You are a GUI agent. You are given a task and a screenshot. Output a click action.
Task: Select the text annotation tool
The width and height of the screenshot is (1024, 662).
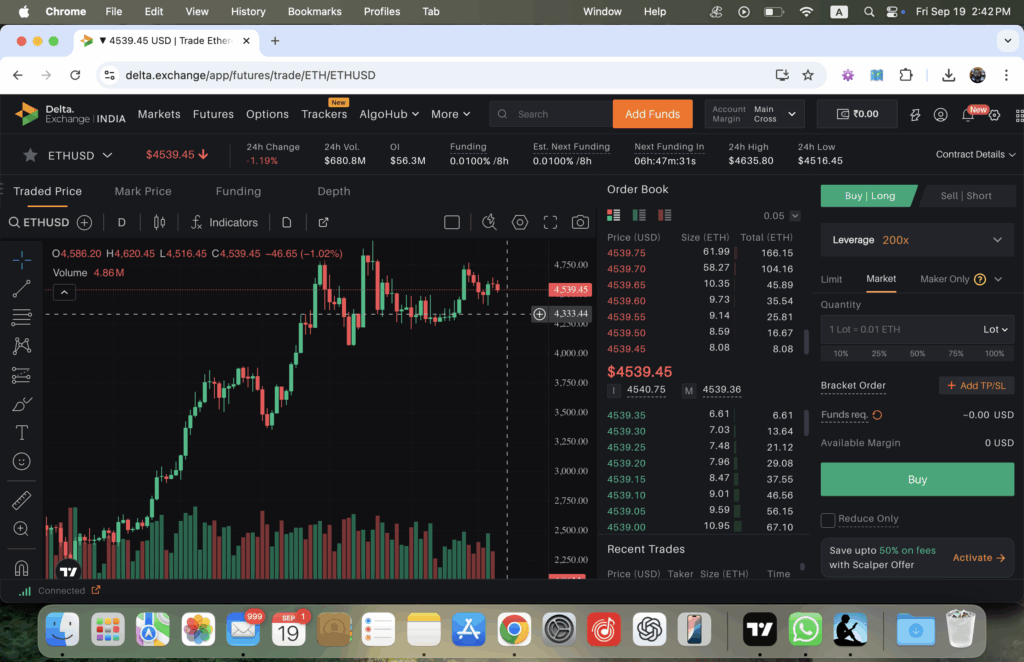[22, 433]
